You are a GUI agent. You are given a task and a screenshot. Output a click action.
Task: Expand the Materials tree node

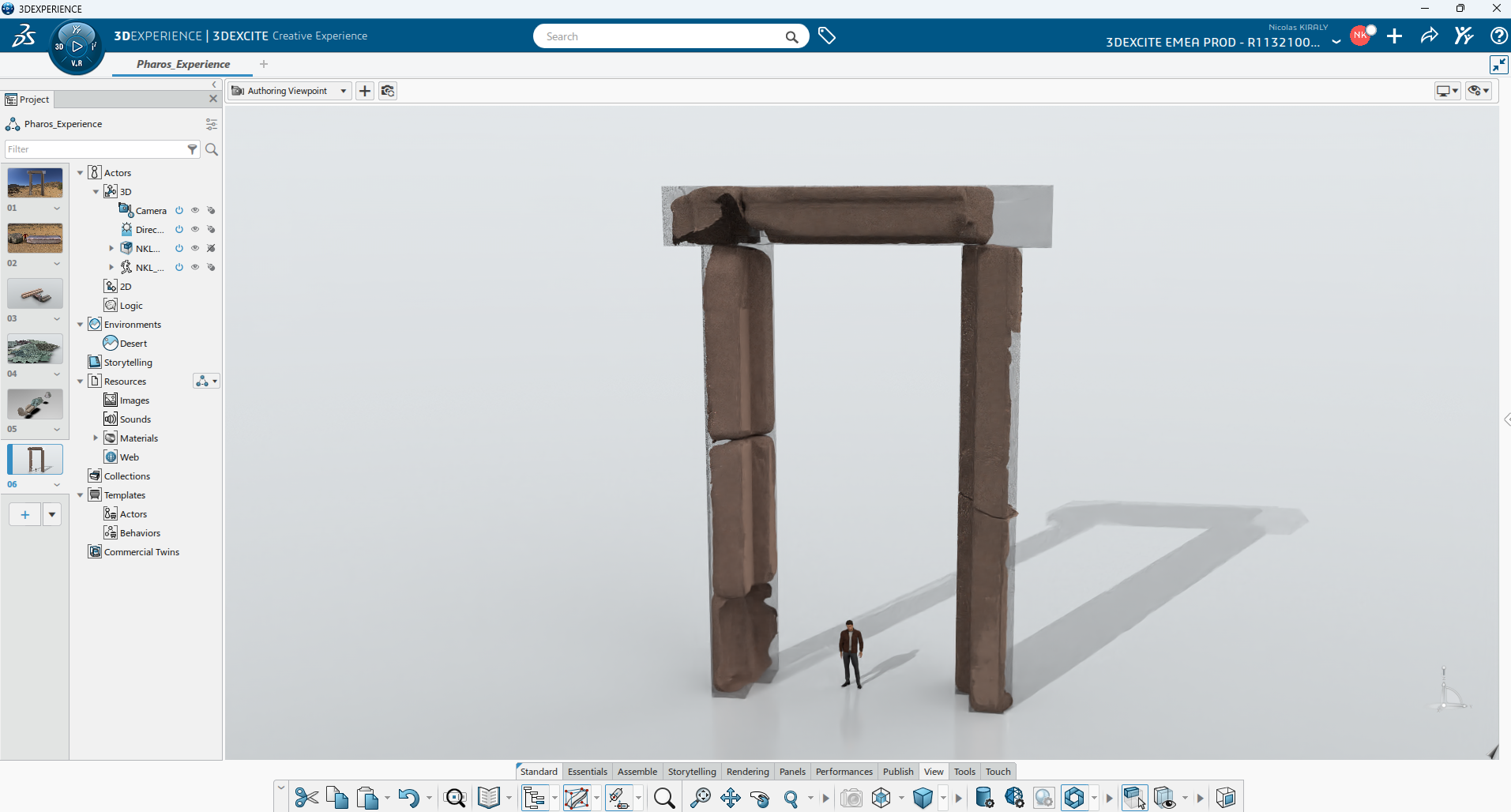(x=96, y=438)
